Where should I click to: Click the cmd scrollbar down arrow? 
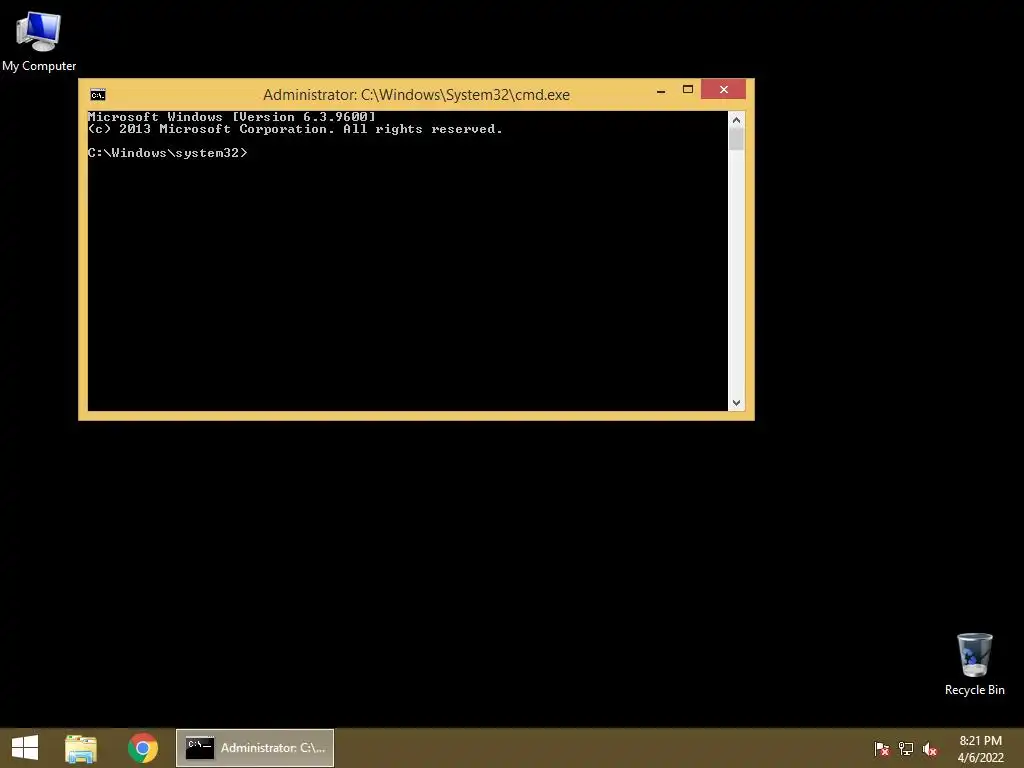tap(737, 403)
